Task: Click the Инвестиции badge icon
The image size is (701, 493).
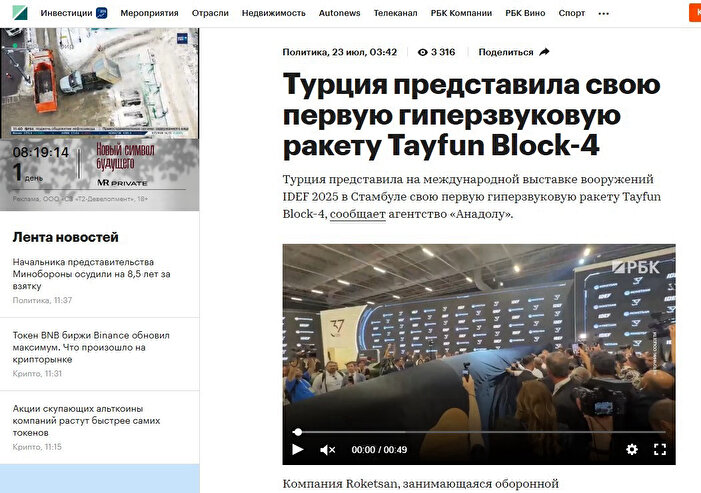Action: [102, 13]
